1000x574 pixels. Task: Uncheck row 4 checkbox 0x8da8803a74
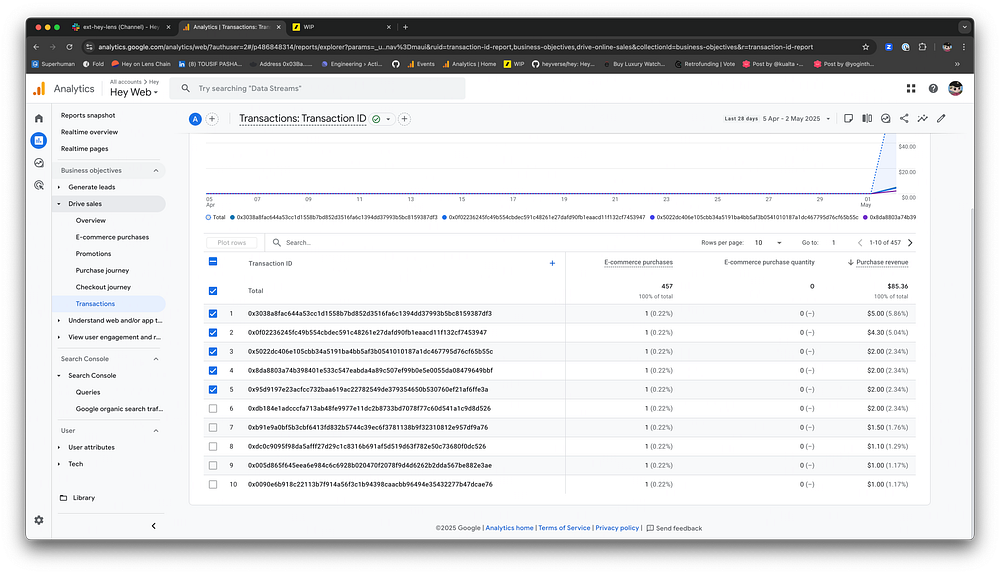tap(213, 371)
